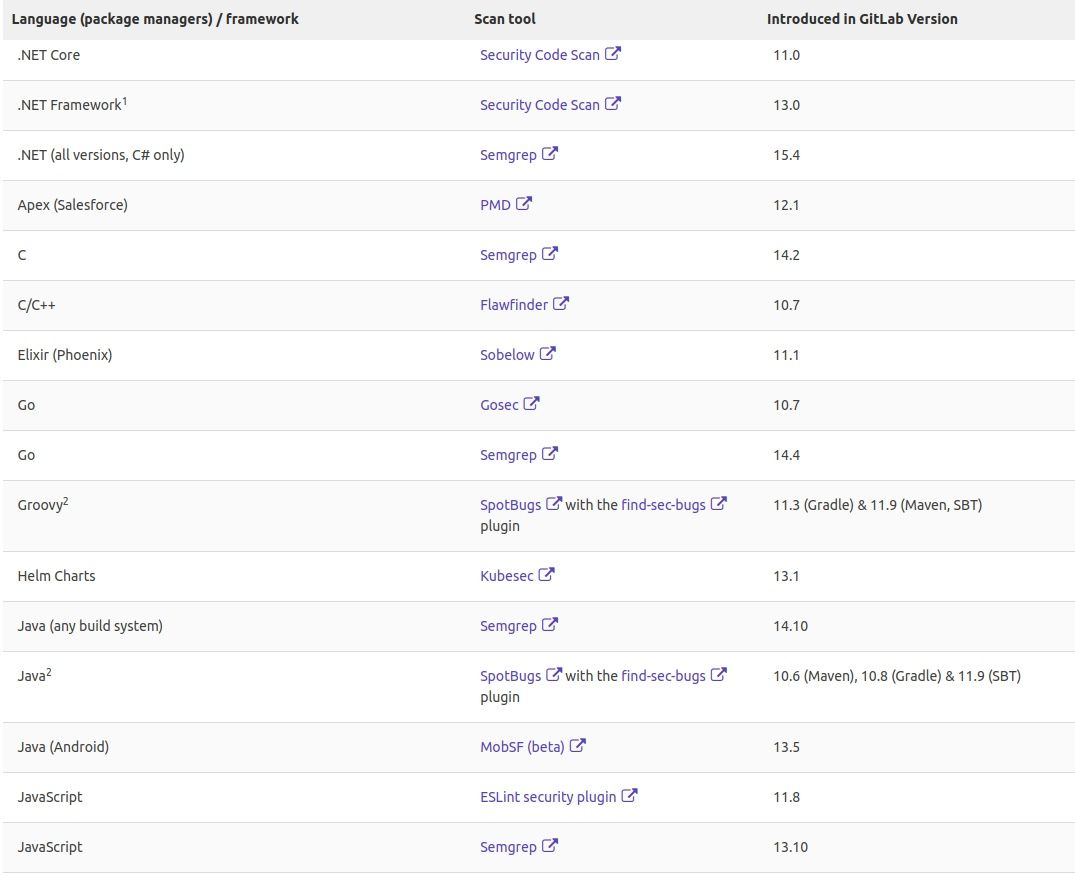
Task: Click external link icon next to Sobelow
Action: coord(548,354)
